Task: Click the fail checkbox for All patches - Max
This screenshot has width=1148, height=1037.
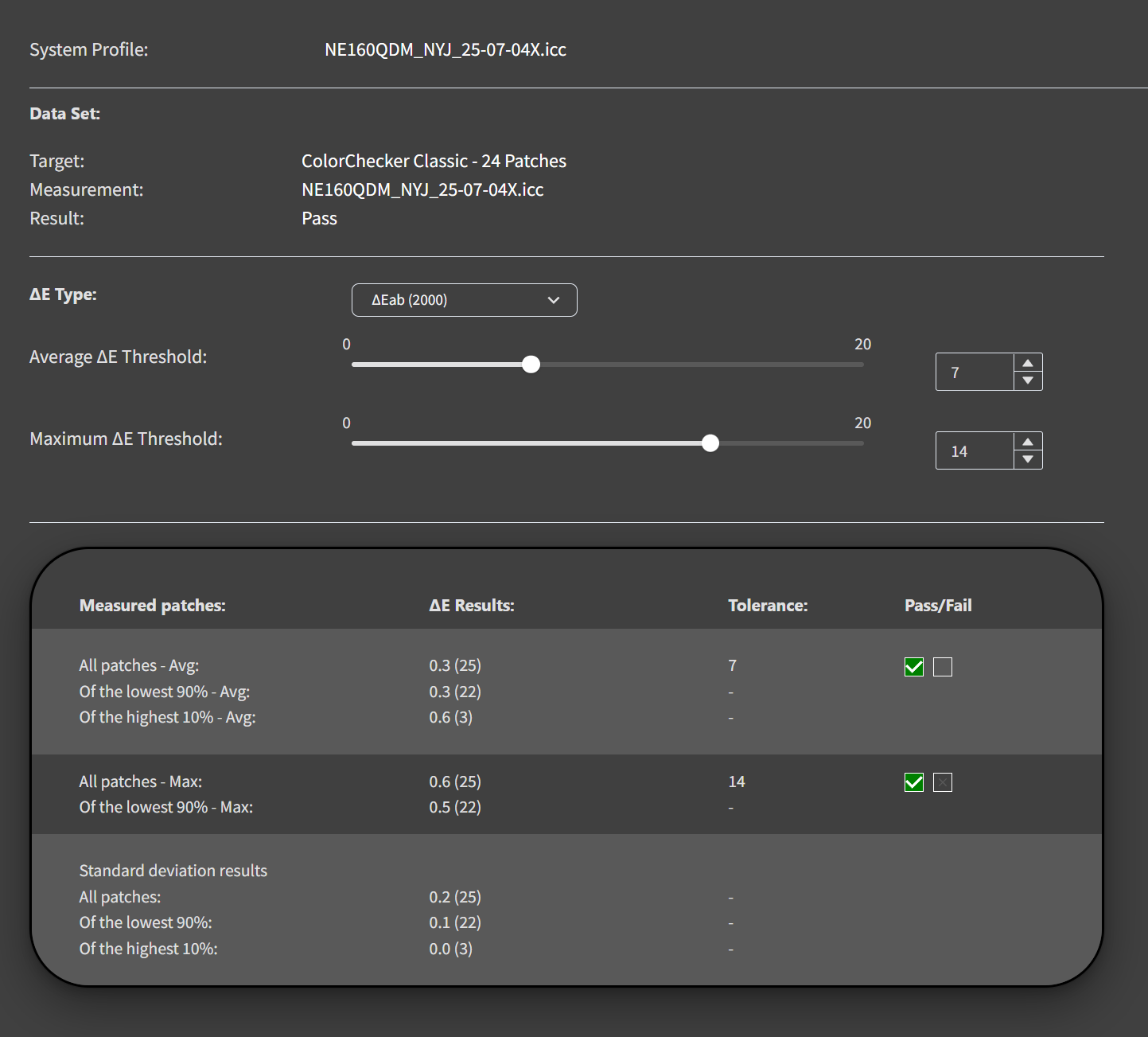Action: click(x=943, y=782)
